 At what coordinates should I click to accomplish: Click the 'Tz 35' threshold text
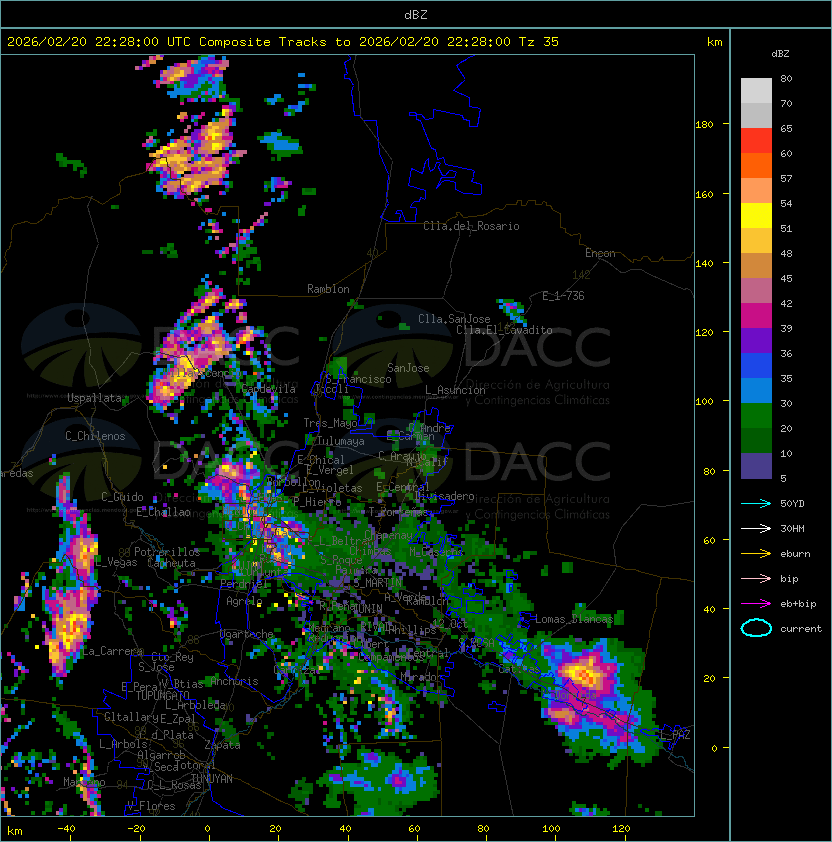point(539,41)
